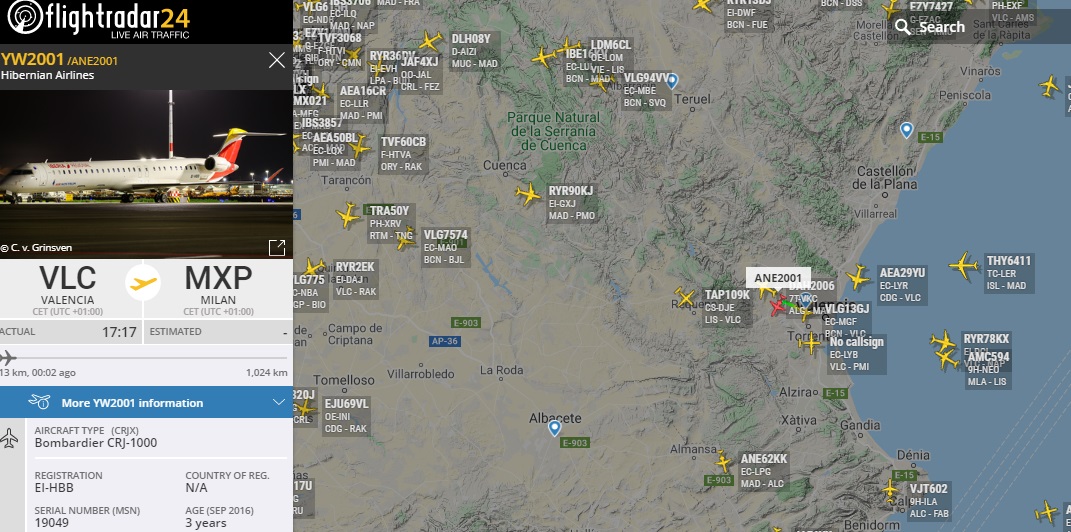The image size is (1071, 532).
Task: Click the airport pin near Teruel
Action: 672,81
